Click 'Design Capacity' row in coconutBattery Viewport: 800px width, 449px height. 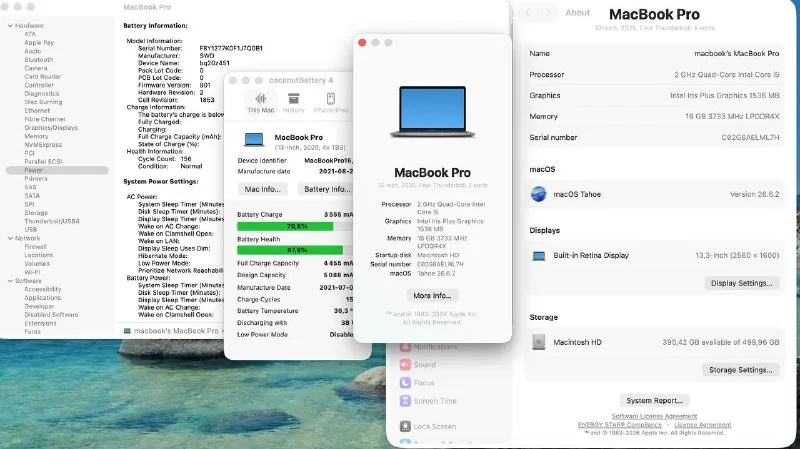[295, 275]
